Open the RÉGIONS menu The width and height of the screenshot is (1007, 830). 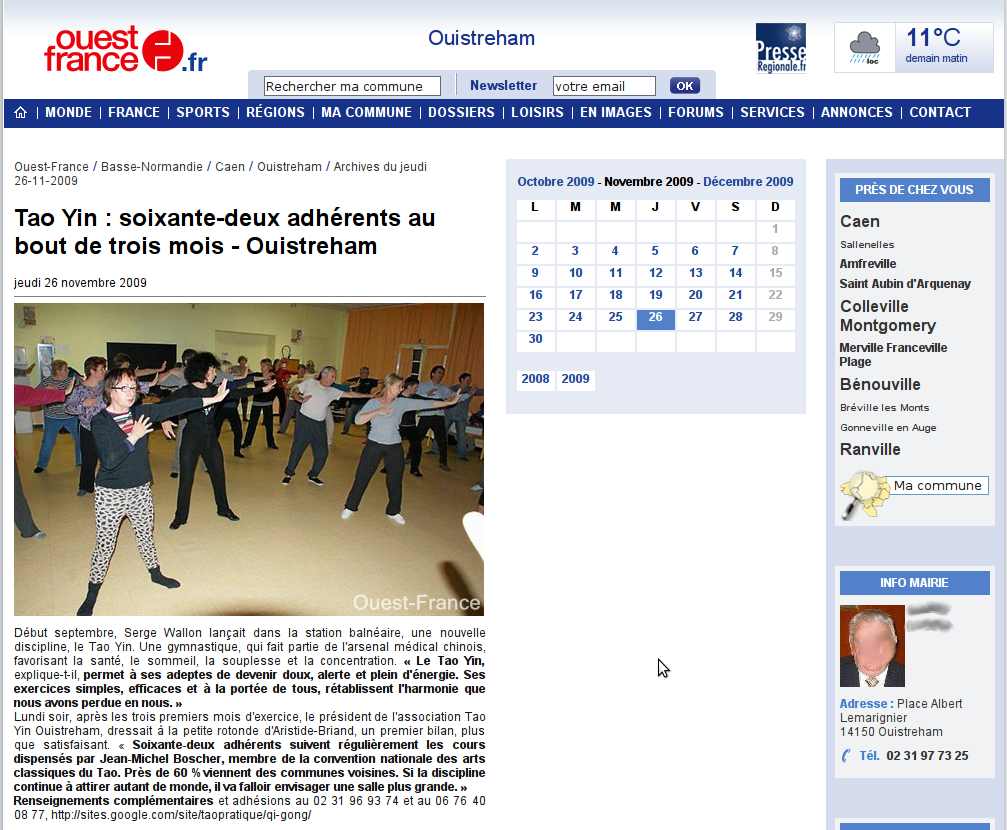click(275, 112)
